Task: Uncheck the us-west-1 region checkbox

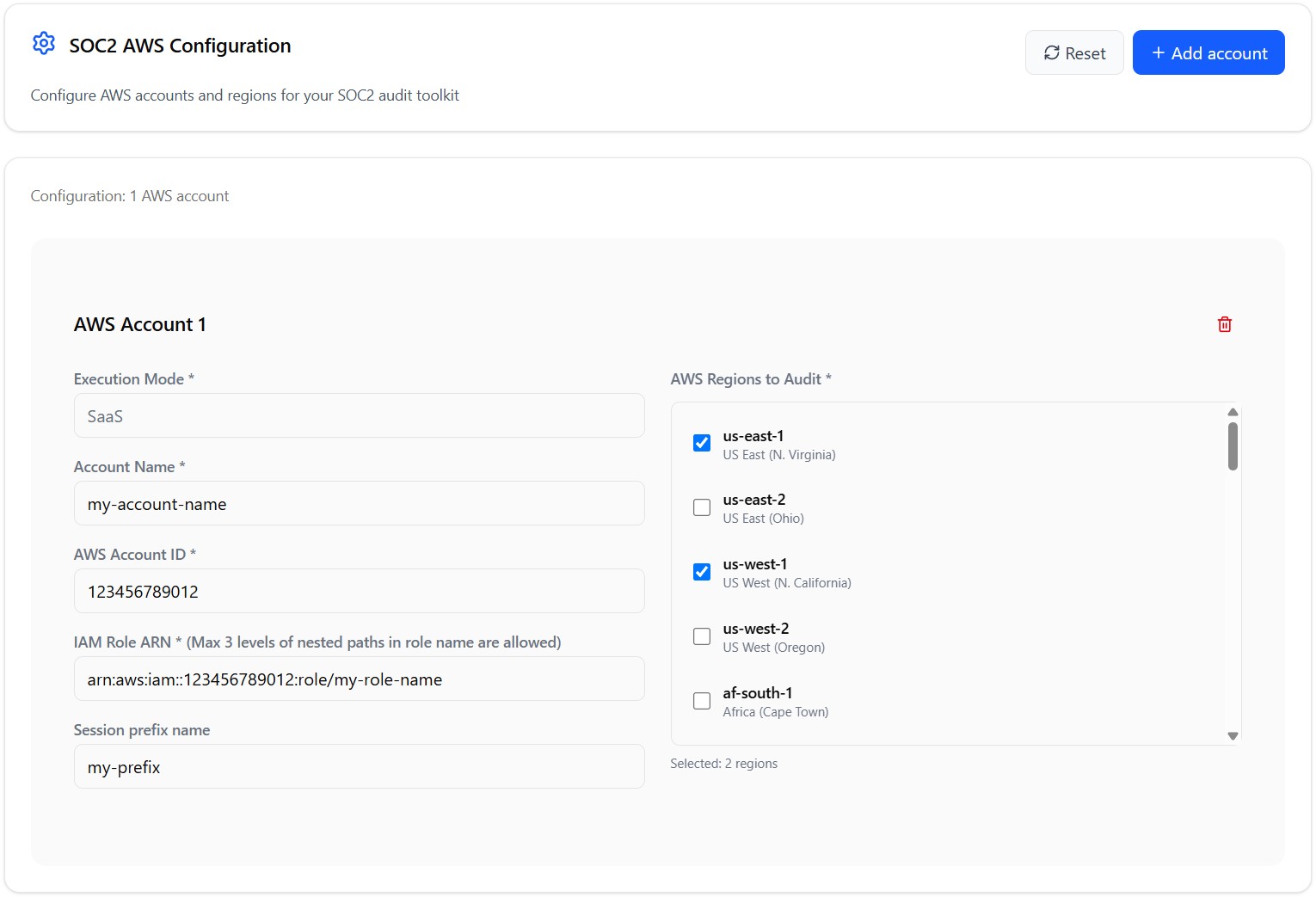Action: tap(702, 572)
